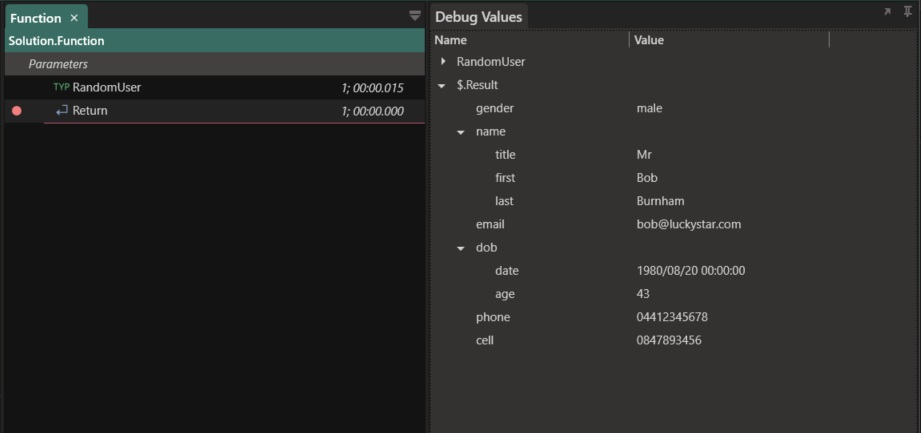Collapse the $.Result node
Screen dimensions: 921x433
(x=442, y=86)
